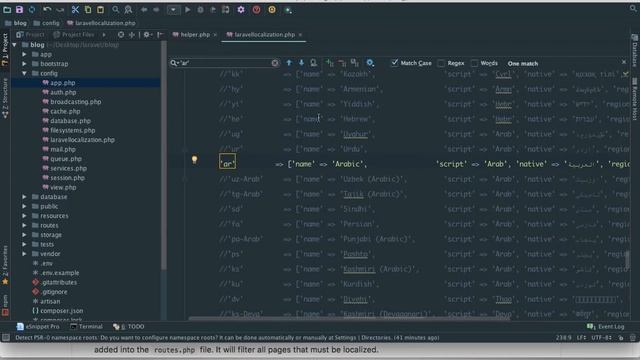Click the Paste clipboard icon

(x=100, y=9)
